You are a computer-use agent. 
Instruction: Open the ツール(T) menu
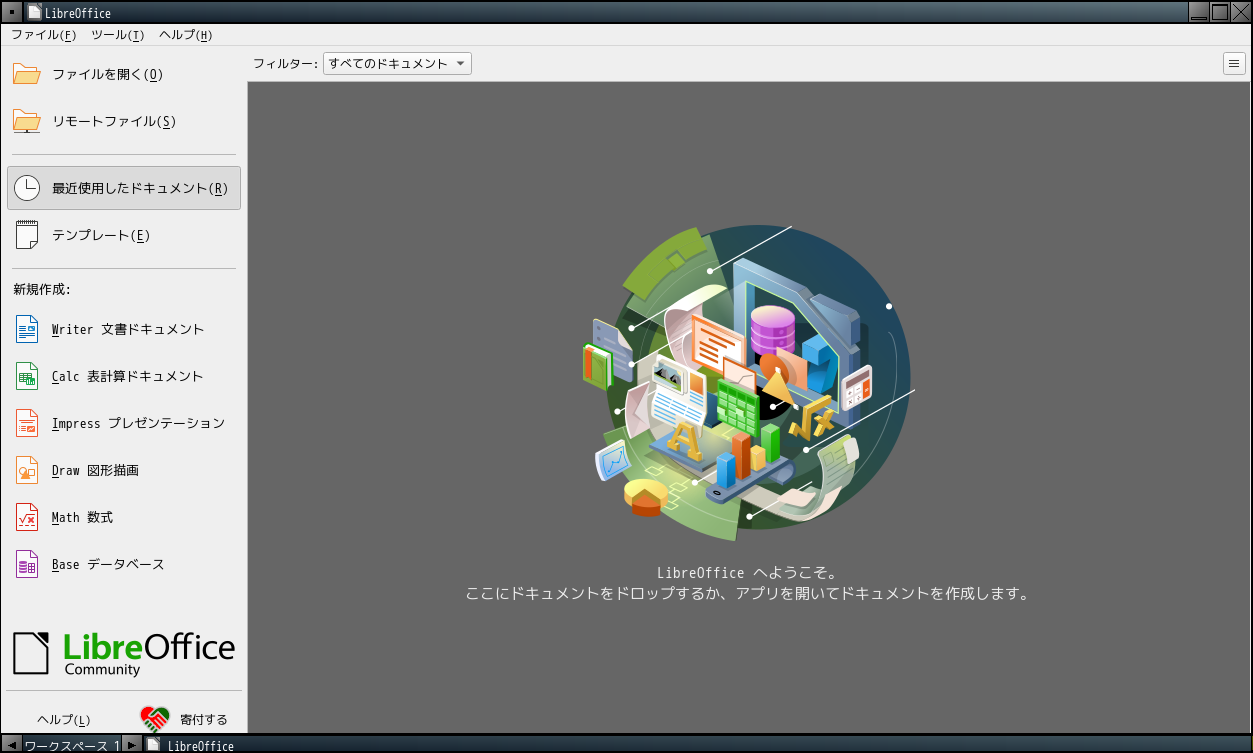click(118, 35)
